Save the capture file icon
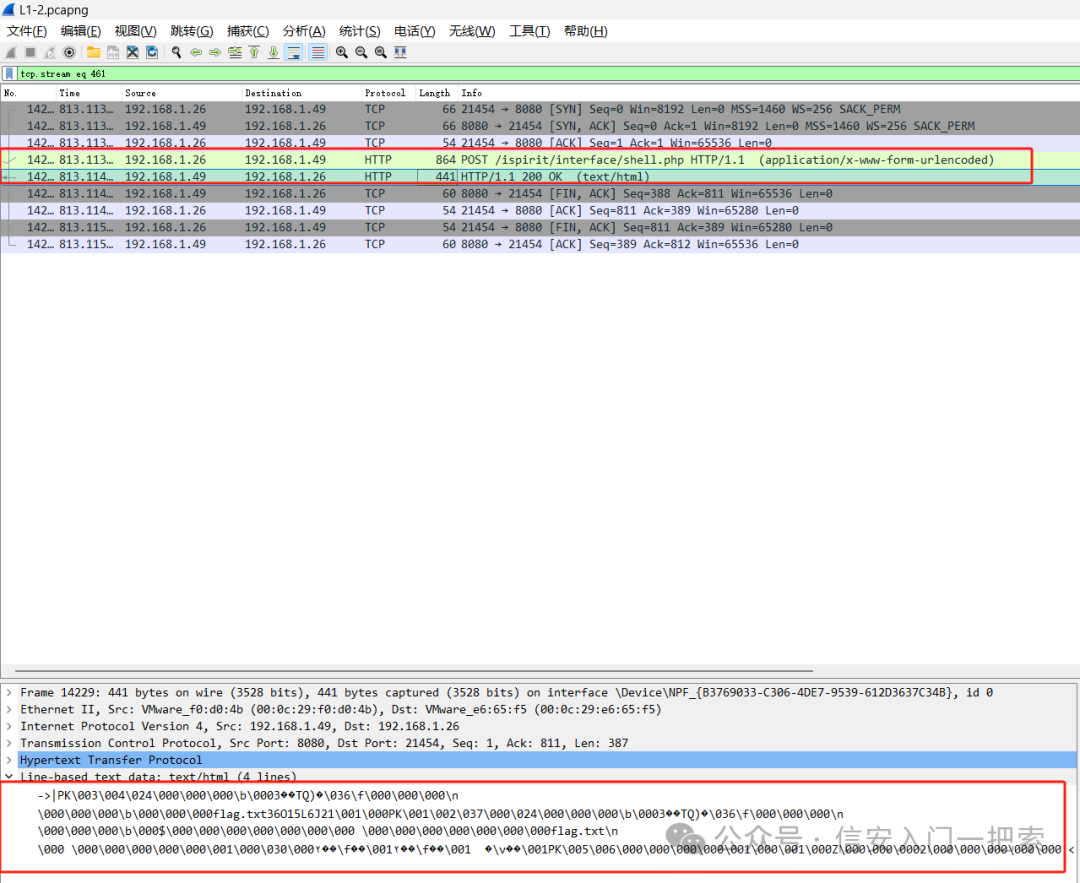The height and width of the screenshot is (883, 1080). tap(113, 52)
